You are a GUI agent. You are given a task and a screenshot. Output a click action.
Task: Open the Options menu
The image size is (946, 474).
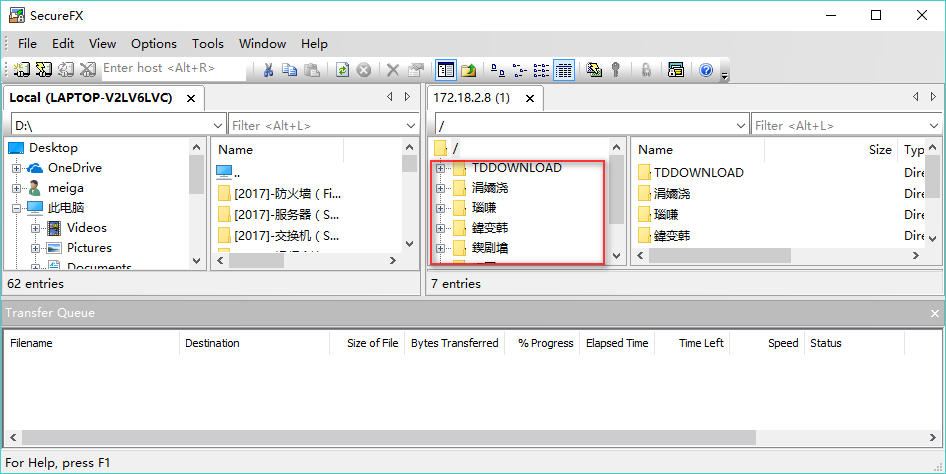click(154, 43)
